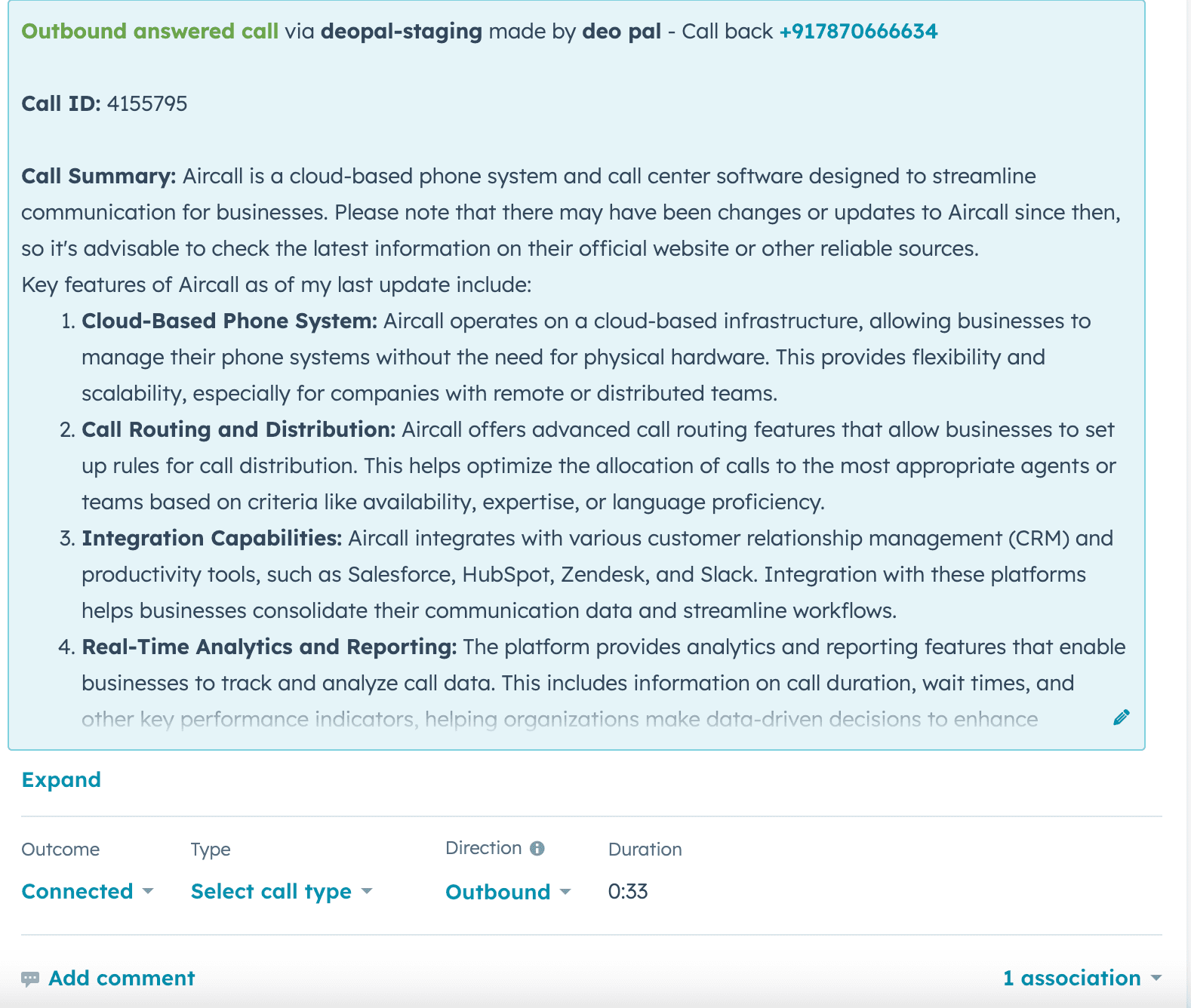Click the comment bubble icon beside Add comment
Screen dimensions: 1191x1008
(x=30, y=978)
